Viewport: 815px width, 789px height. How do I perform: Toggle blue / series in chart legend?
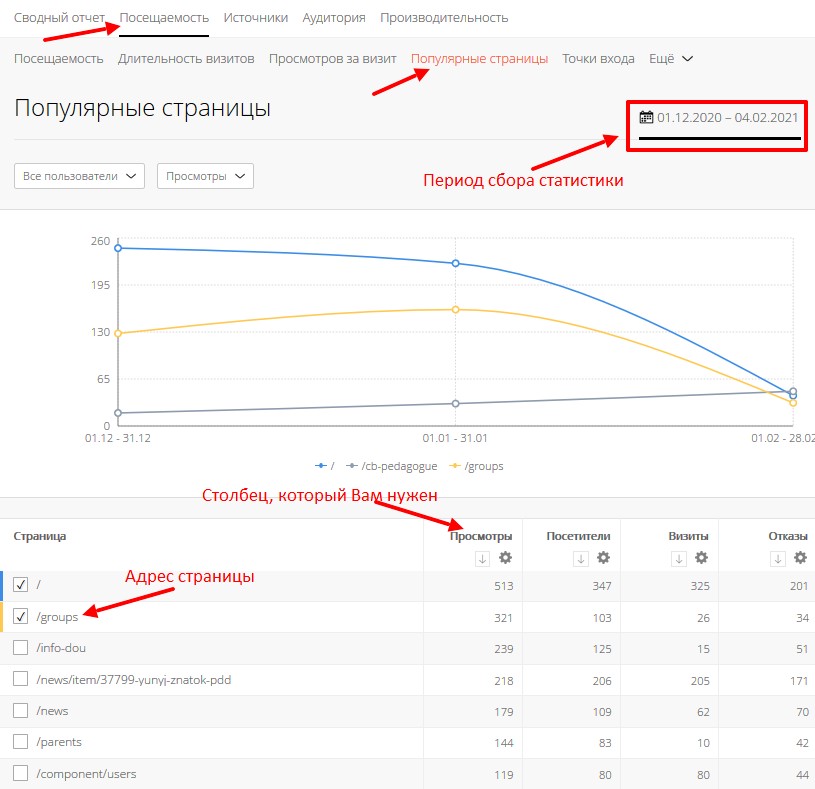coord(325,466)
